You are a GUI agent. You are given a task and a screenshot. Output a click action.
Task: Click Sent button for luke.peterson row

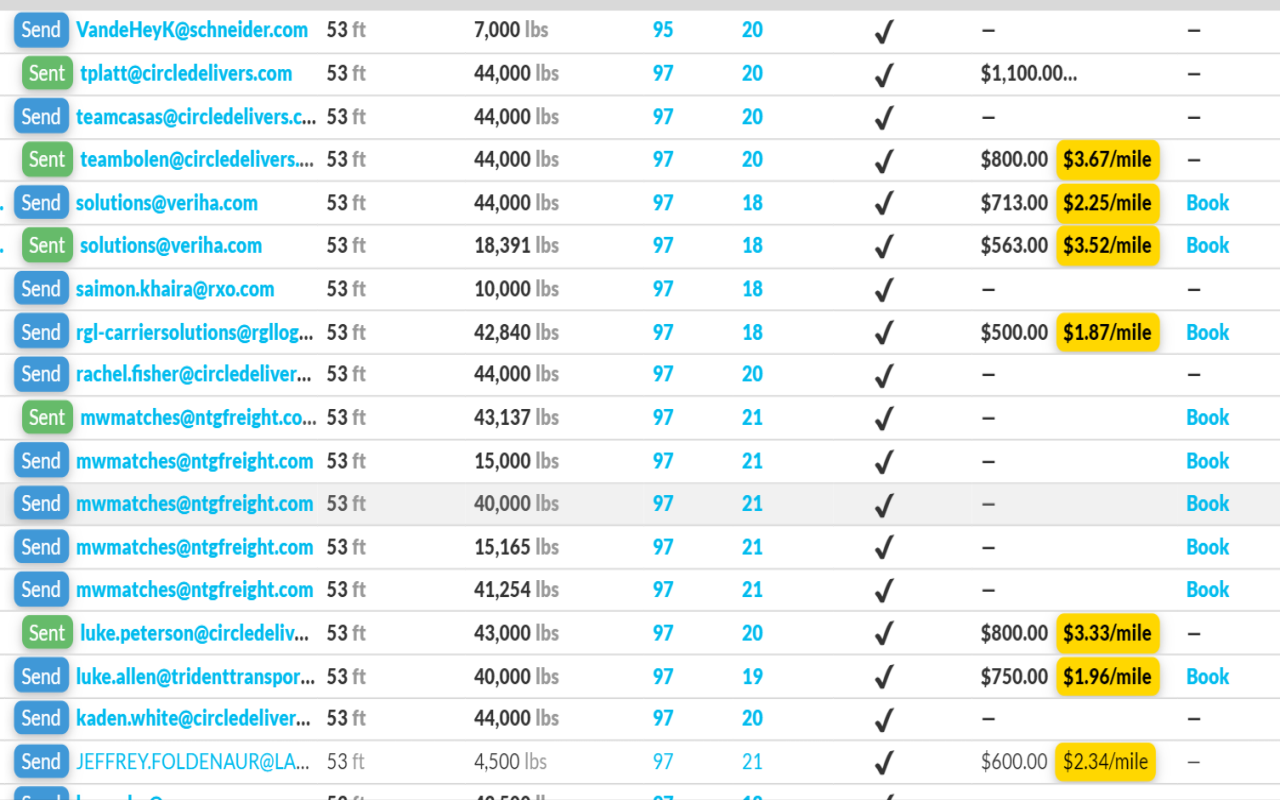click(47, 633)
